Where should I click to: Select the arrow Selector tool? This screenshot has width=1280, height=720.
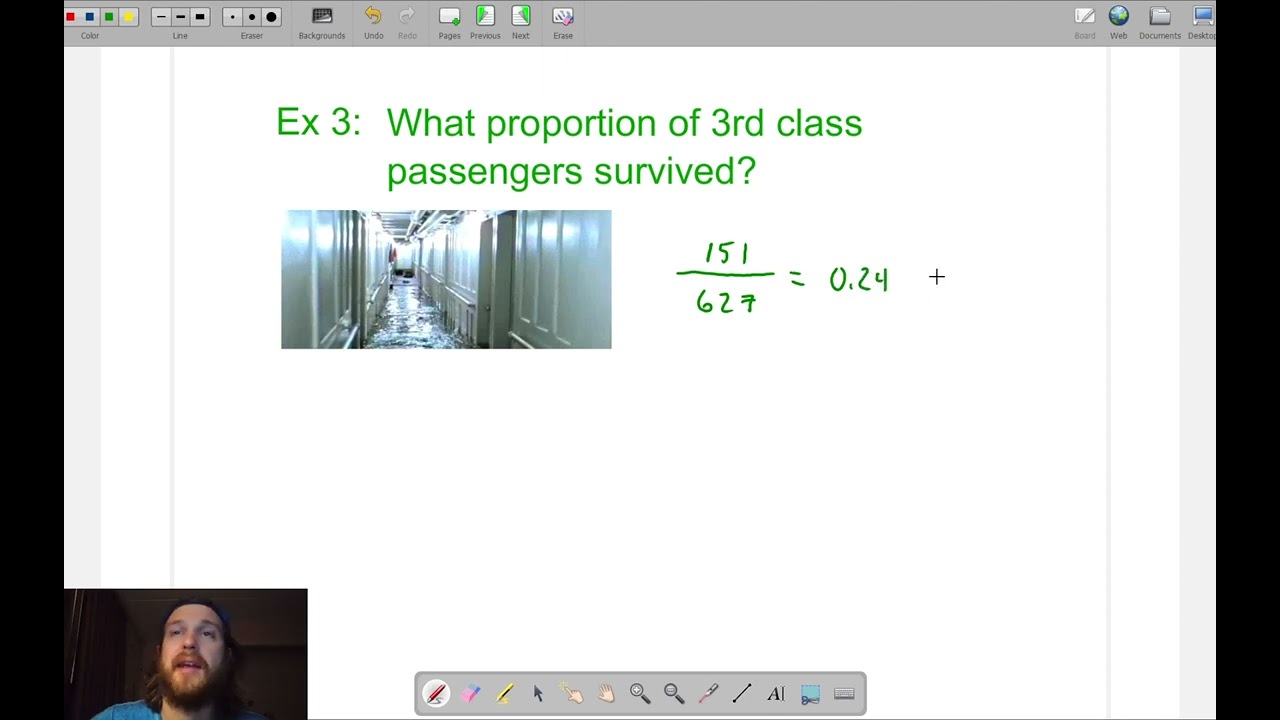pyautogui.click(x=538, y=694)
